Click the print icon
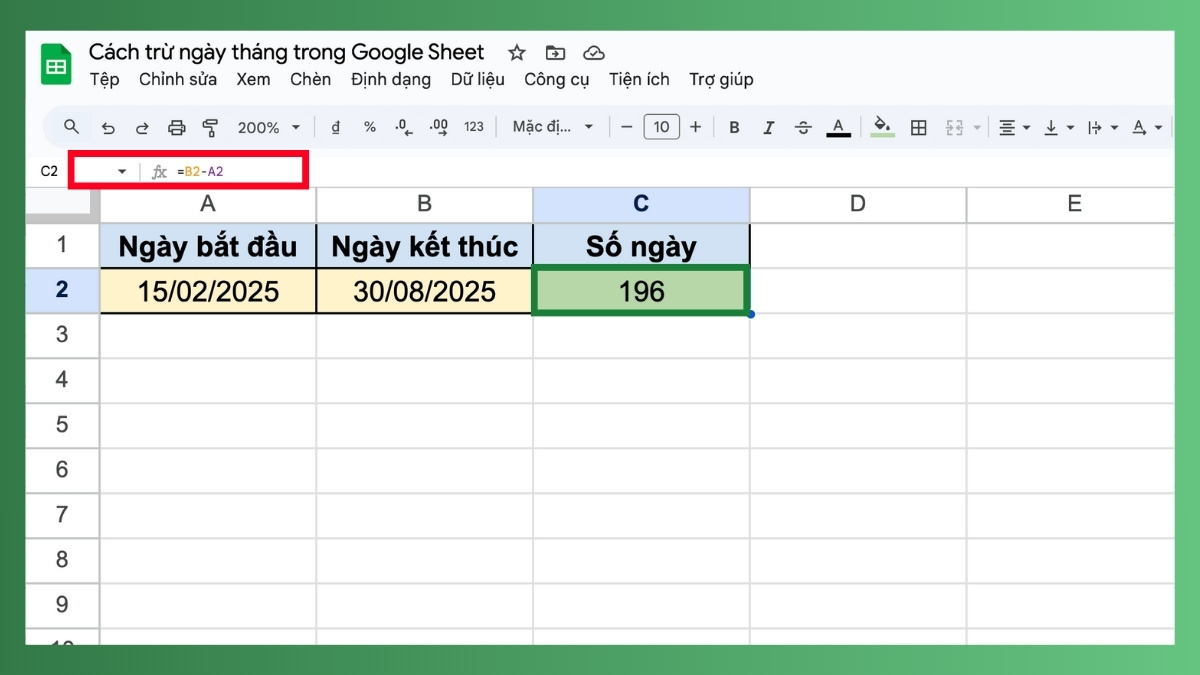The image size is (1200, 675). 178,127
